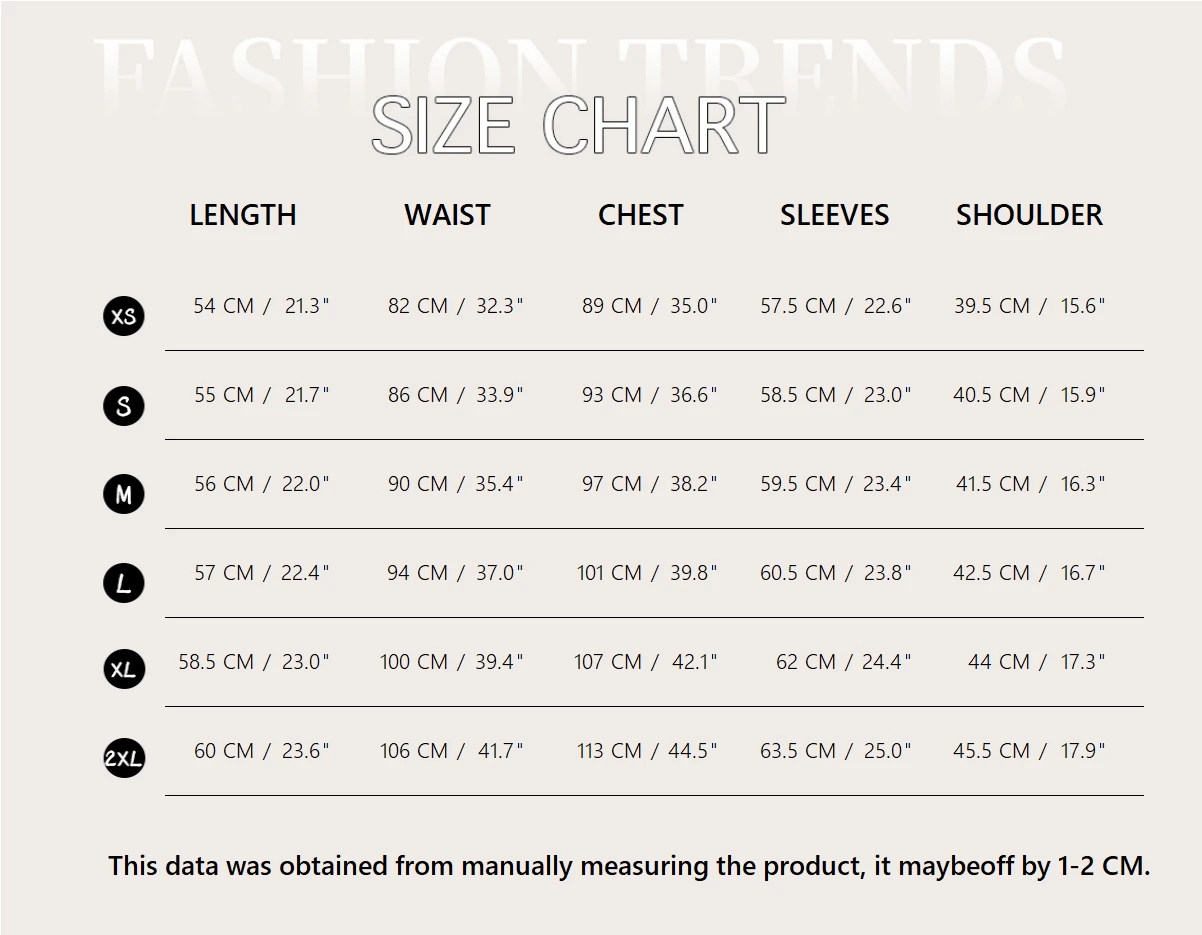Viewport: 1202px width, 935px height.
Task: Click the S size badge
Action: point(124,405)
